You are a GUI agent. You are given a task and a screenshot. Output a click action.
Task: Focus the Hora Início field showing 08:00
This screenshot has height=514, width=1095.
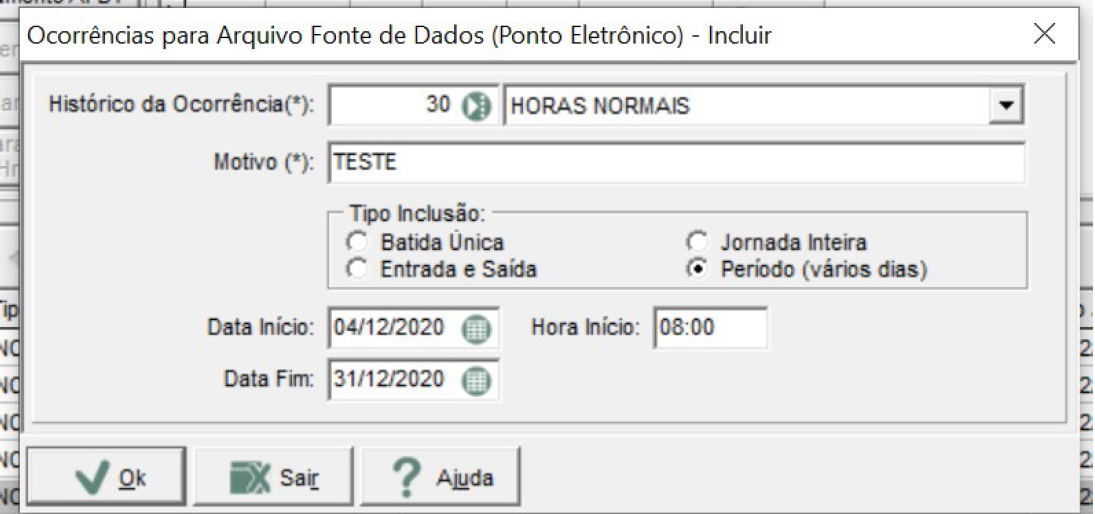[x=711, y=328]
